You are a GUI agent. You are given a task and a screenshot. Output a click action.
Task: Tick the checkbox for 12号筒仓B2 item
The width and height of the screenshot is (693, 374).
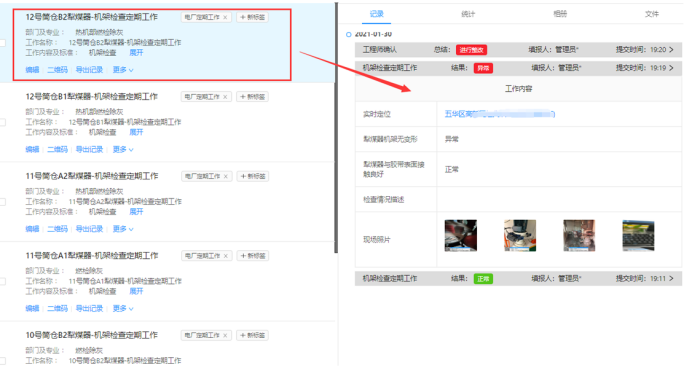coord(2,43)
